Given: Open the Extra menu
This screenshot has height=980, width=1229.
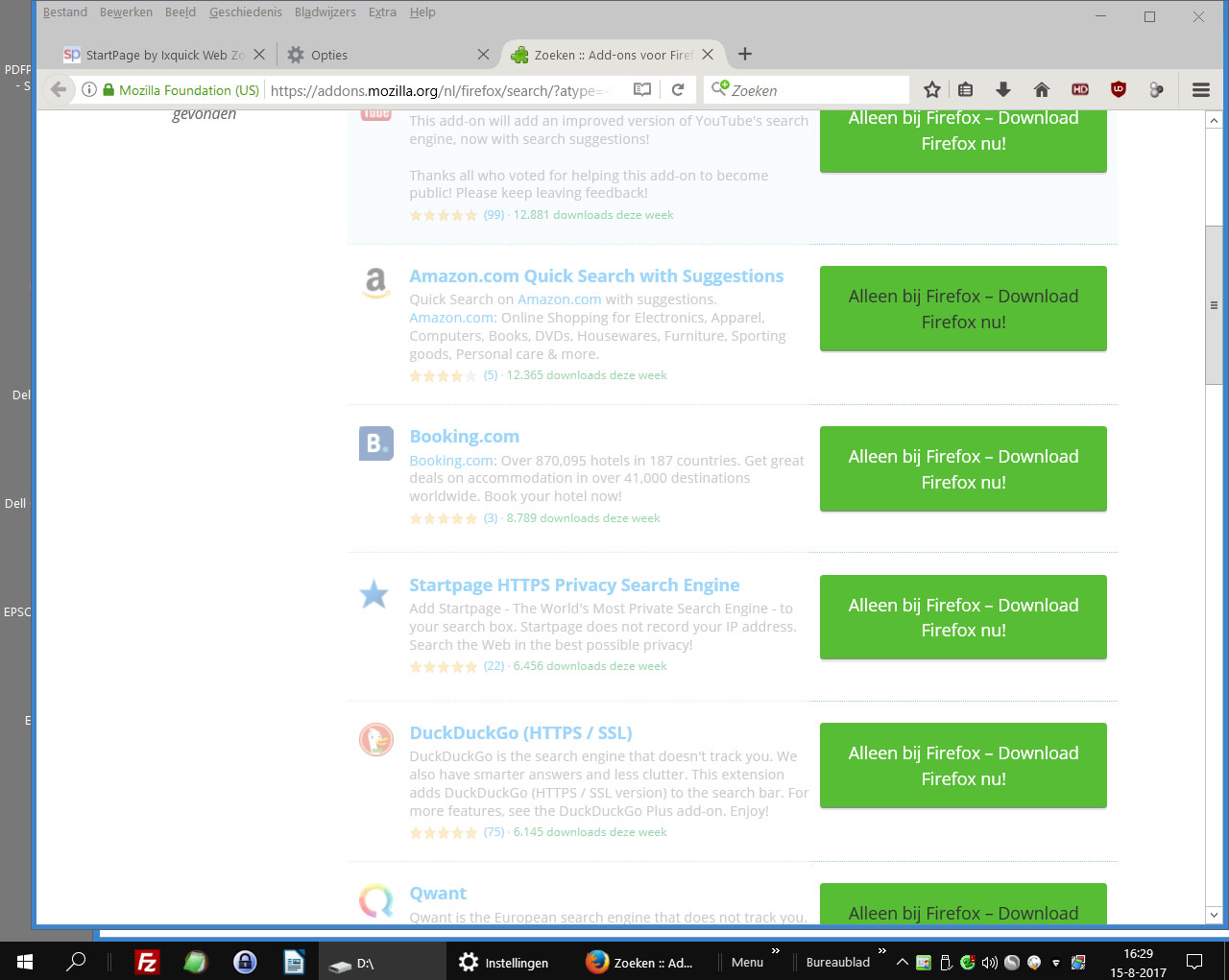Looking at the screenshot, I should tap(382, 12).
